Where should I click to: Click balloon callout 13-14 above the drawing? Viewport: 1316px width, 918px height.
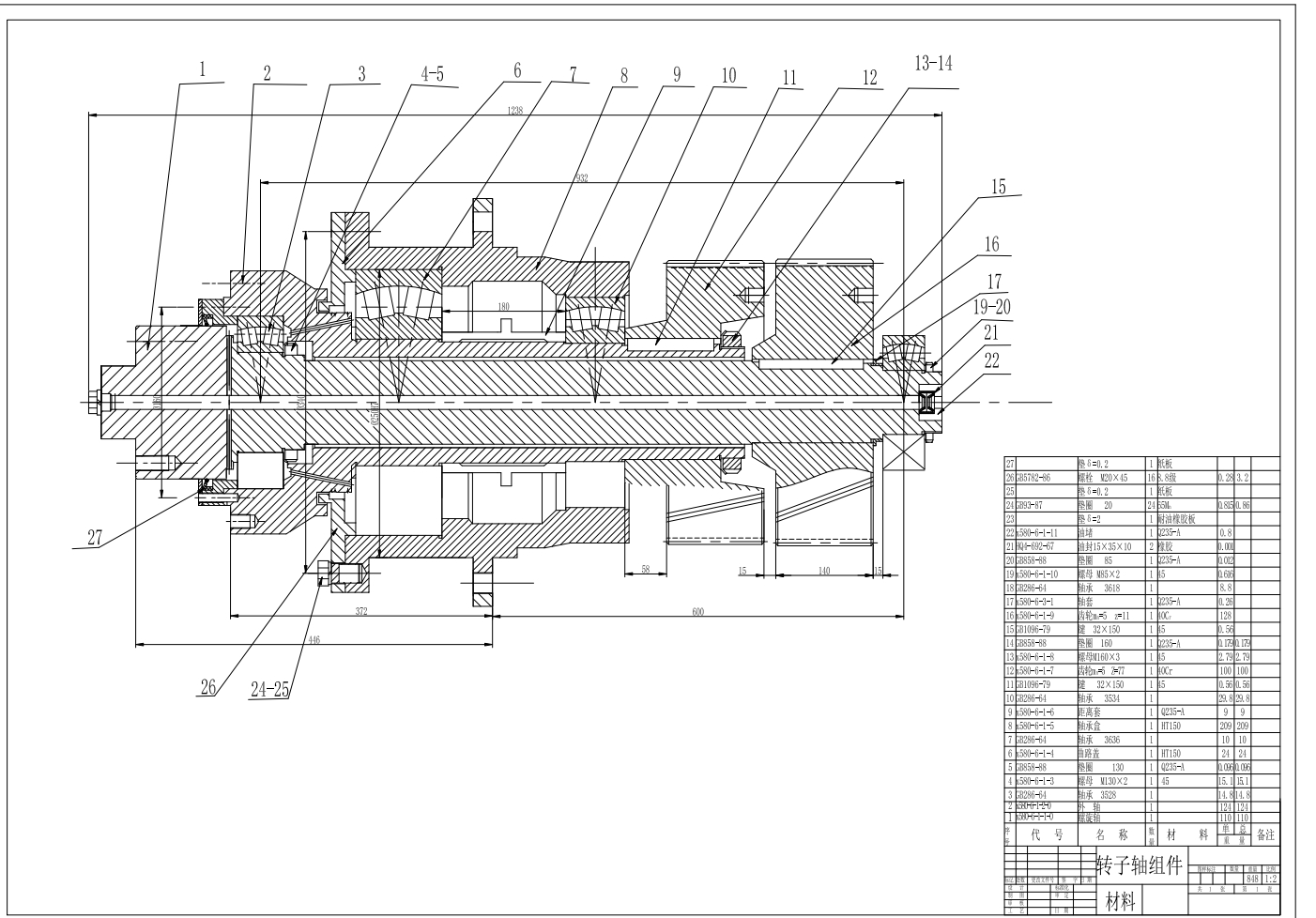[934, 62]
